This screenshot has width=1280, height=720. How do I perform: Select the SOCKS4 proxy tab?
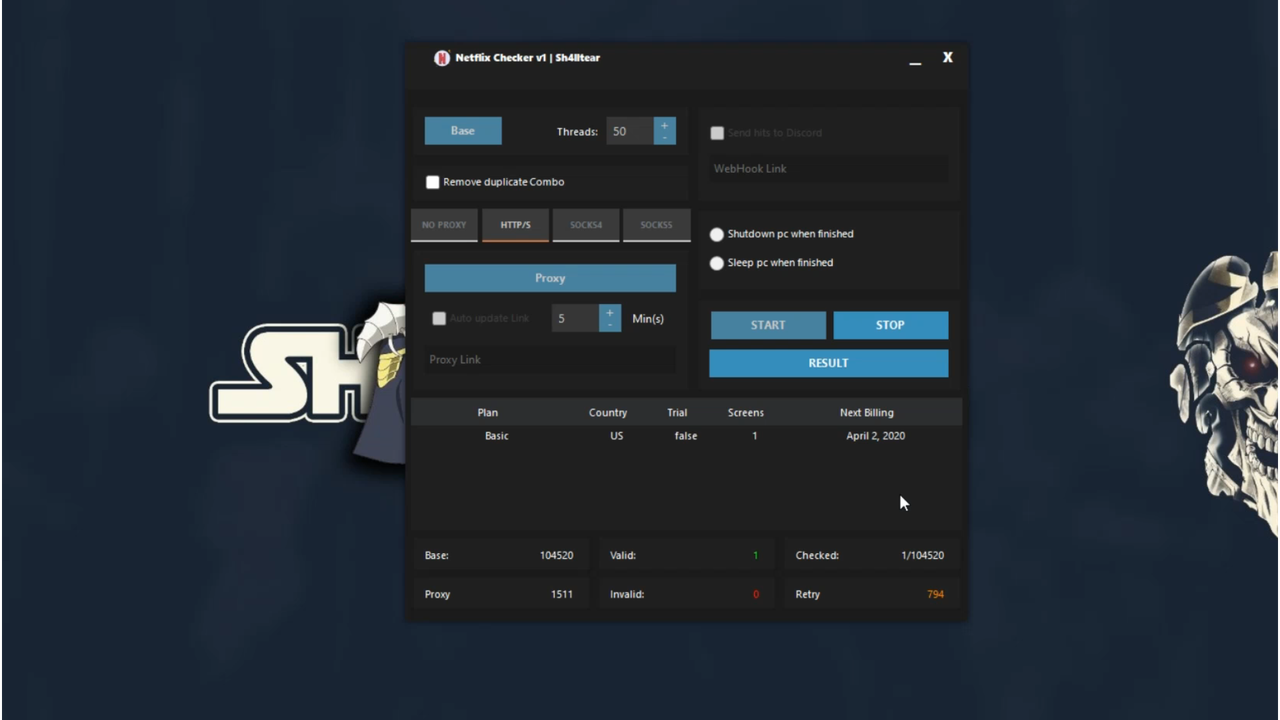click(x=586, y=225)
